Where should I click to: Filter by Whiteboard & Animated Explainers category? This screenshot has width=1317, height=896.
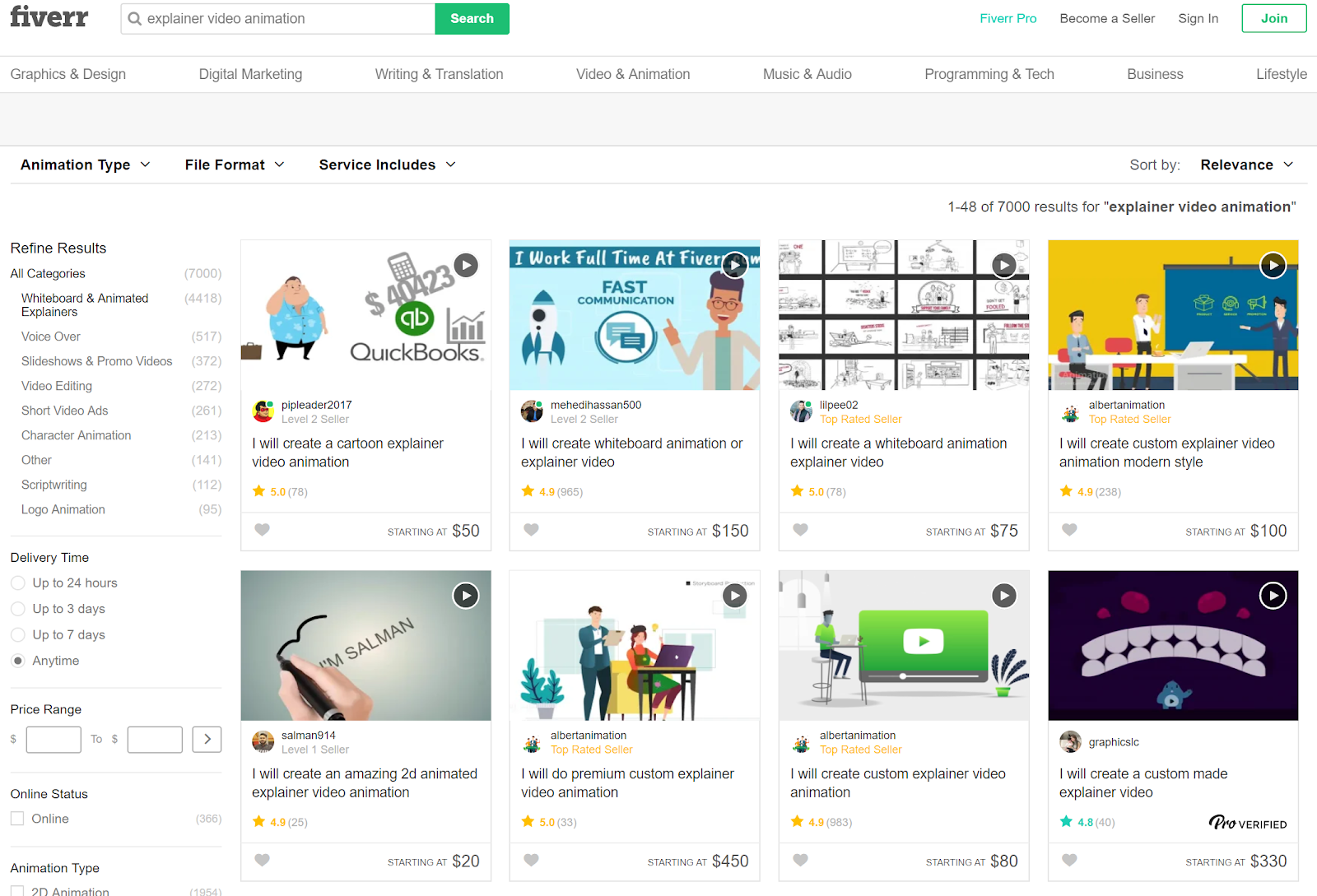click(x=85, y=304)
